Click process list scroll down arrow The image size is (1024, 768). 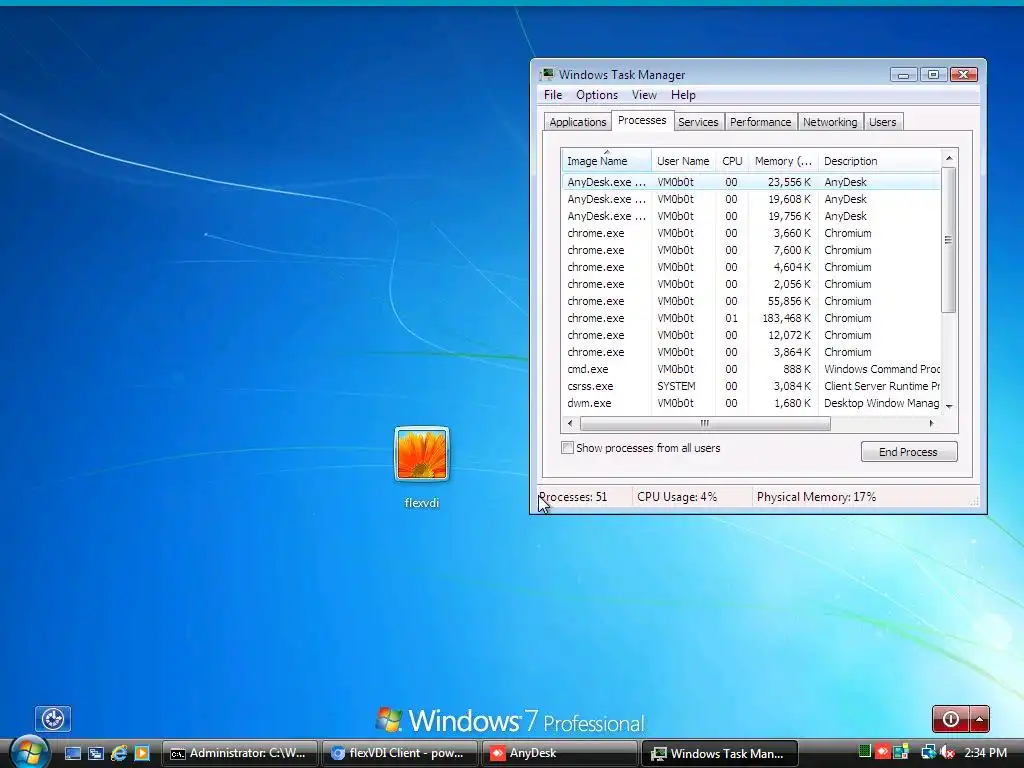949,406
